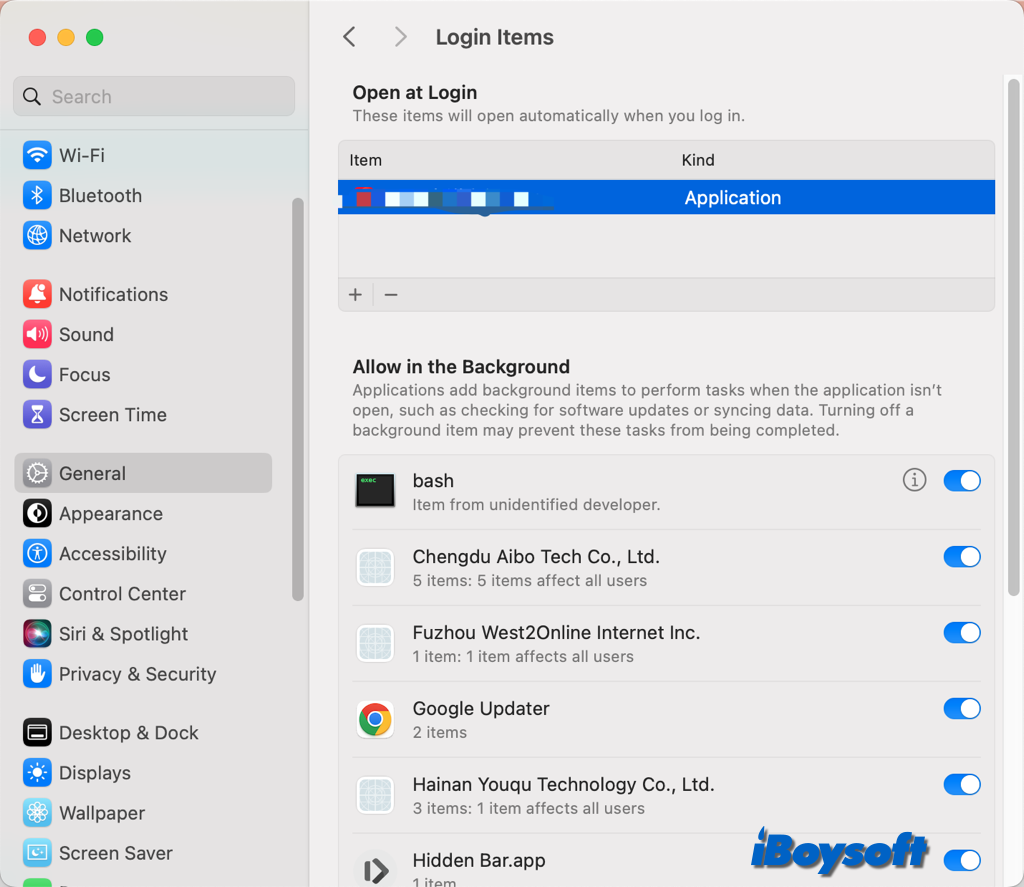The width and height of the screenshot is (1024, 887).
Task: Click the sidebar vertical scrollbar
Action: [x=297, y=400]
